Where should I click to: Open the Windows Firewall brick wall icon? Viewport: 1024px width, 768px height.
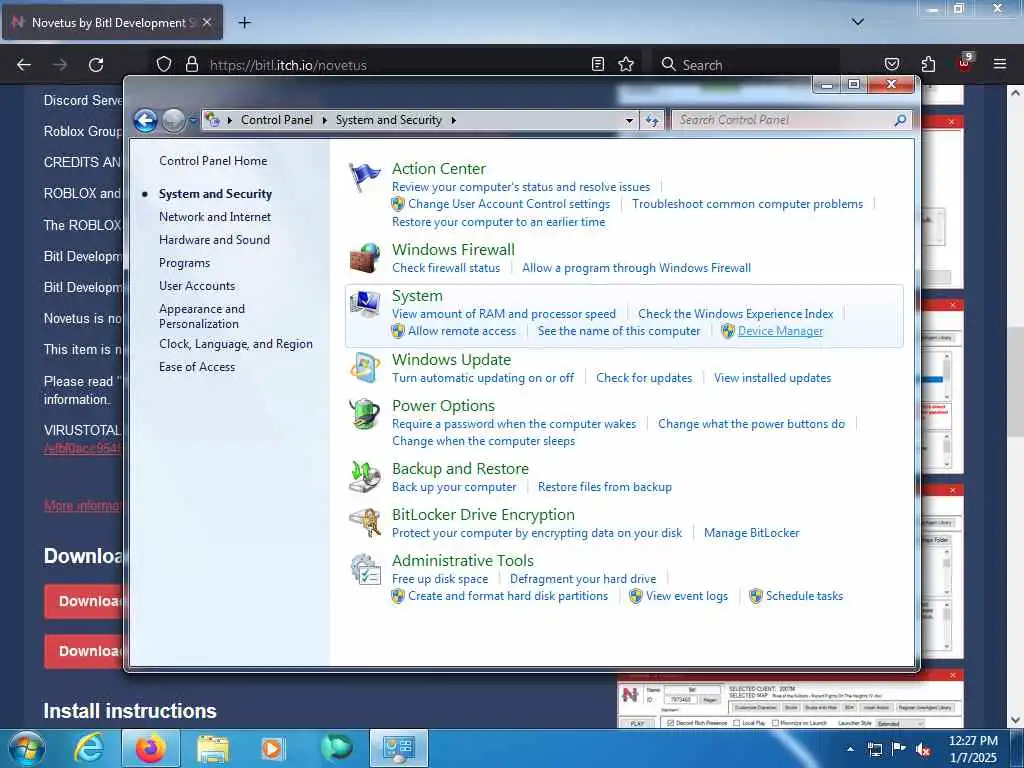coord(364,257)
